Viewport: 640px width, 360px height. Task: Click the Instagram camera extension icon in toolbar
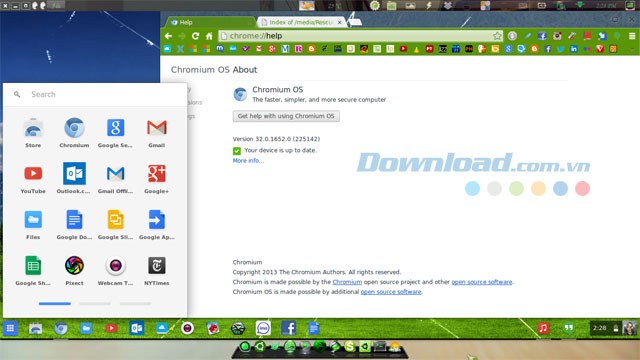[557, 36]
